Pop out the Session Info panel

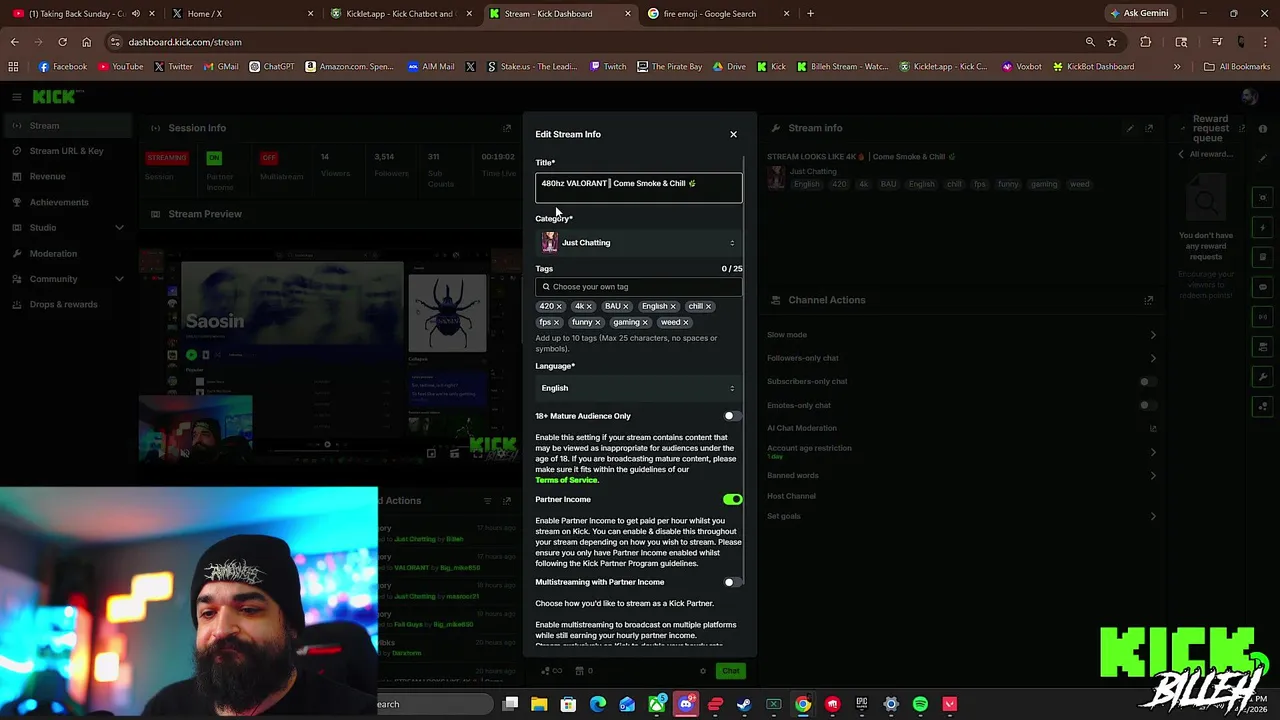click(x=507, y=128)
